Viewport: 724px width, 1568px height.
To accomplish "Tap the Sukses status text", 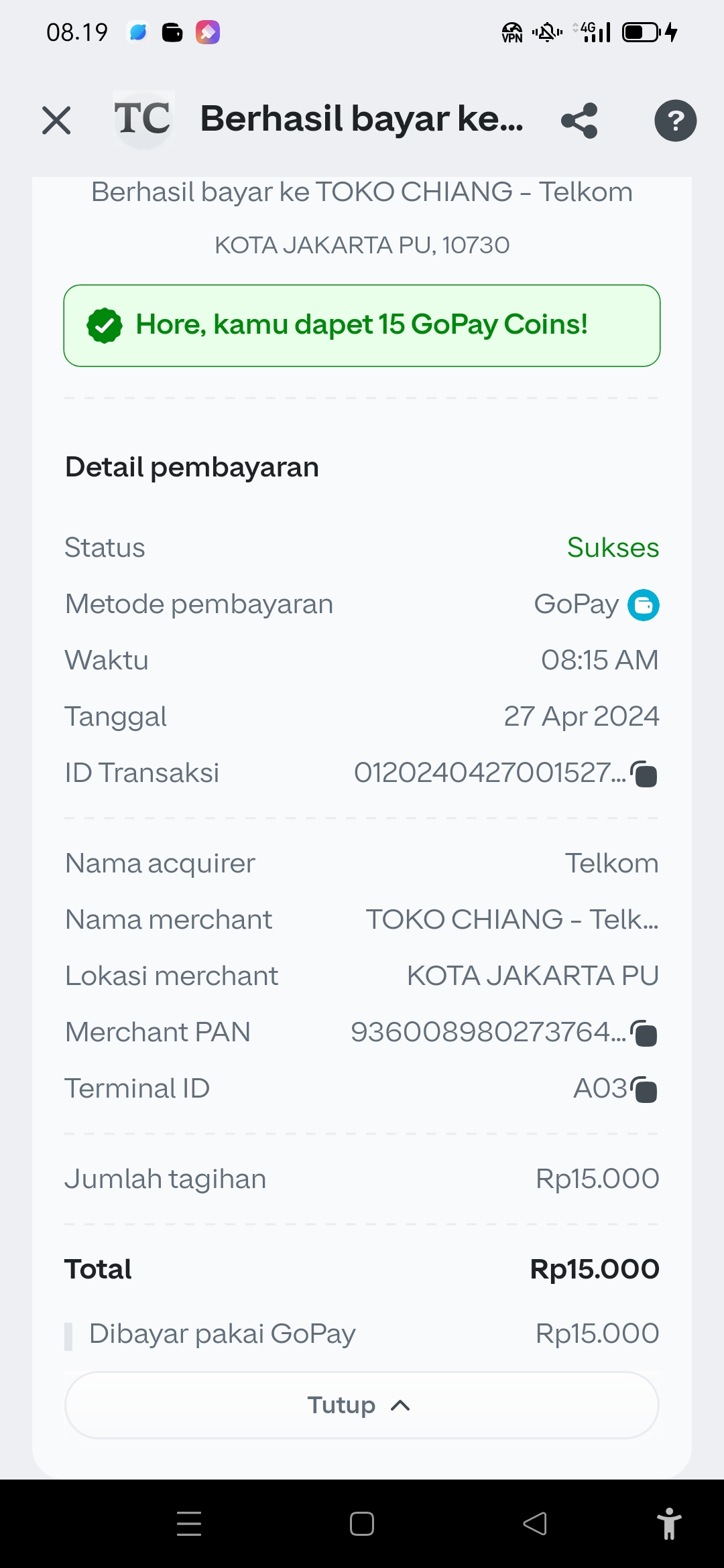I will pos(613,547).
